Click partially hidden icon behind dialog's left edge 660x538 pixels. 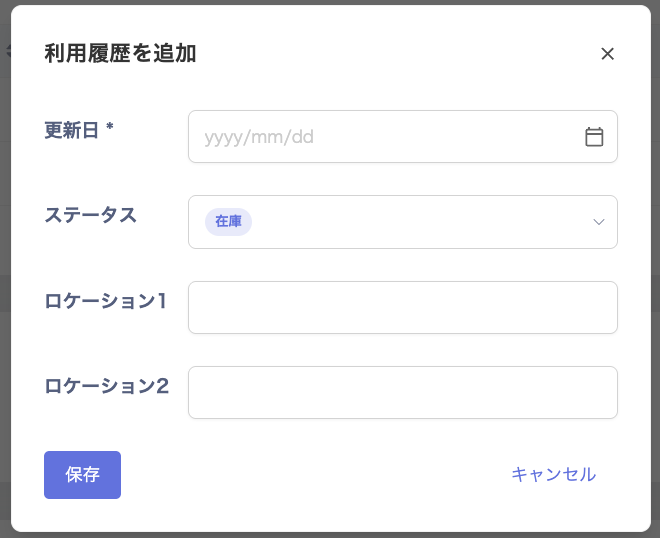pos(7,50)
